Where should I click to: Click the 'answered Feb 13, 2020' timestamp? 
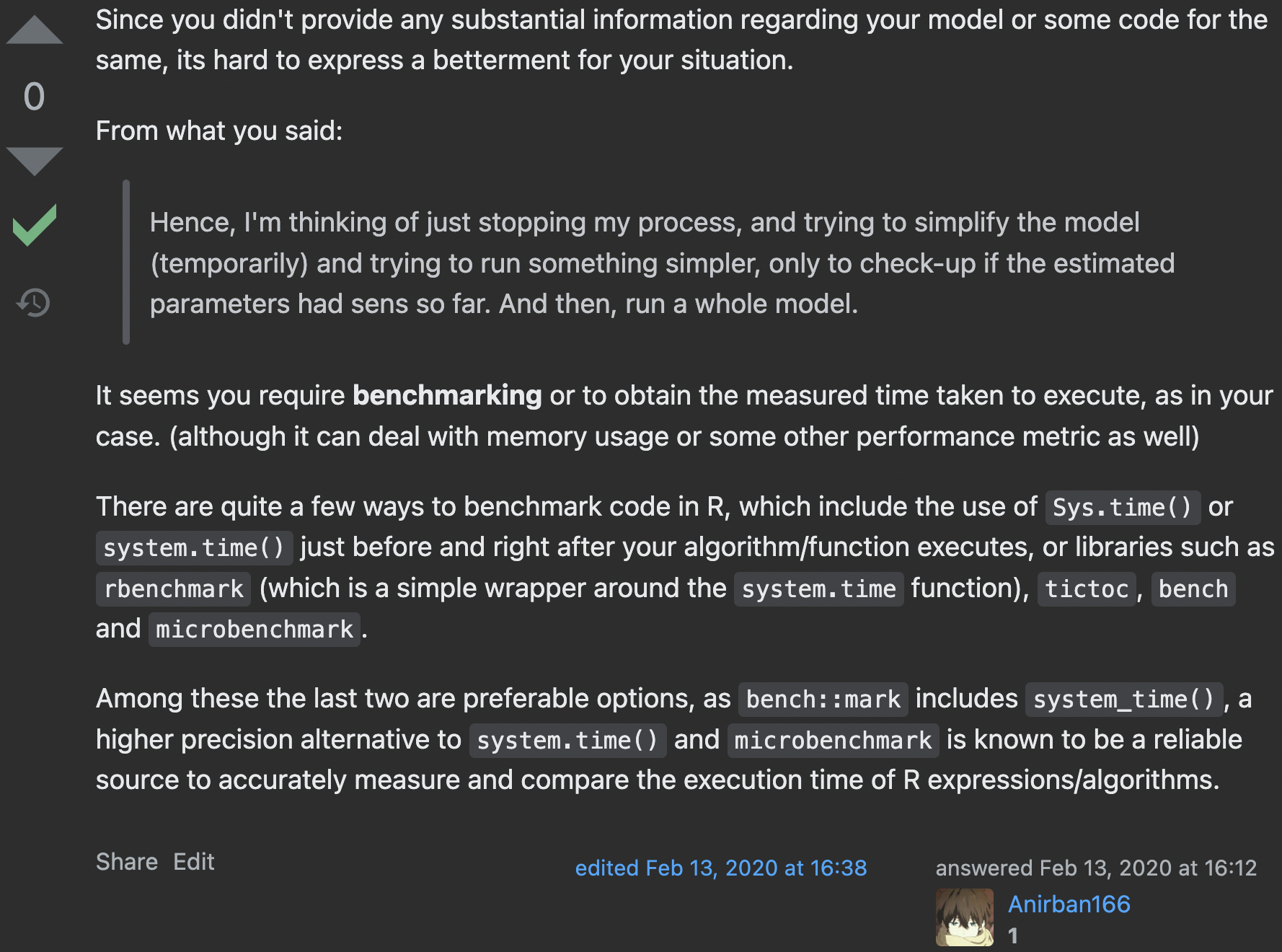1096,868
